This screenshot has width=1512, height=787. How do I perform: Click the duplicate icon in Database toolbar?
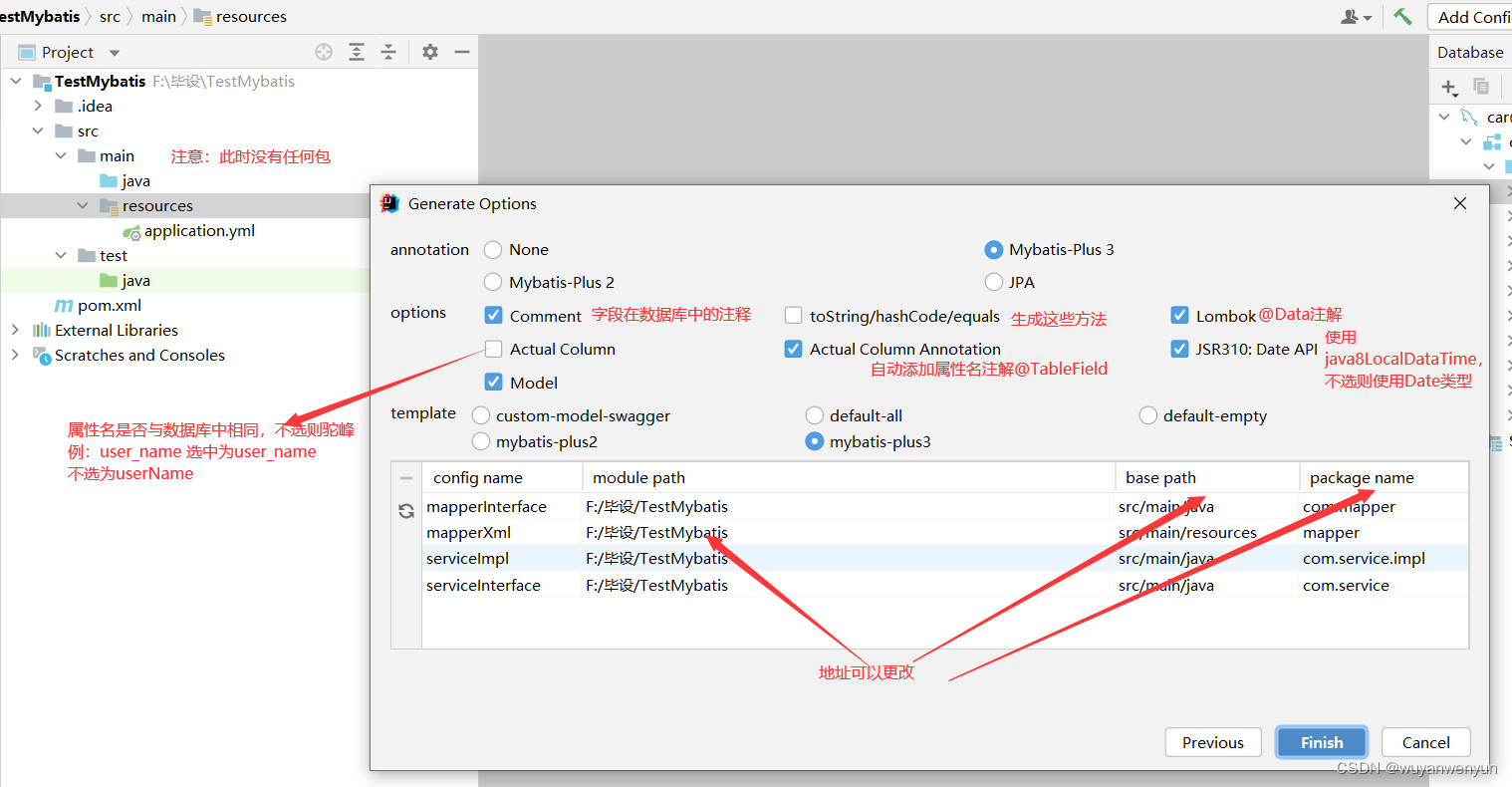click(x=1481, y=87)
